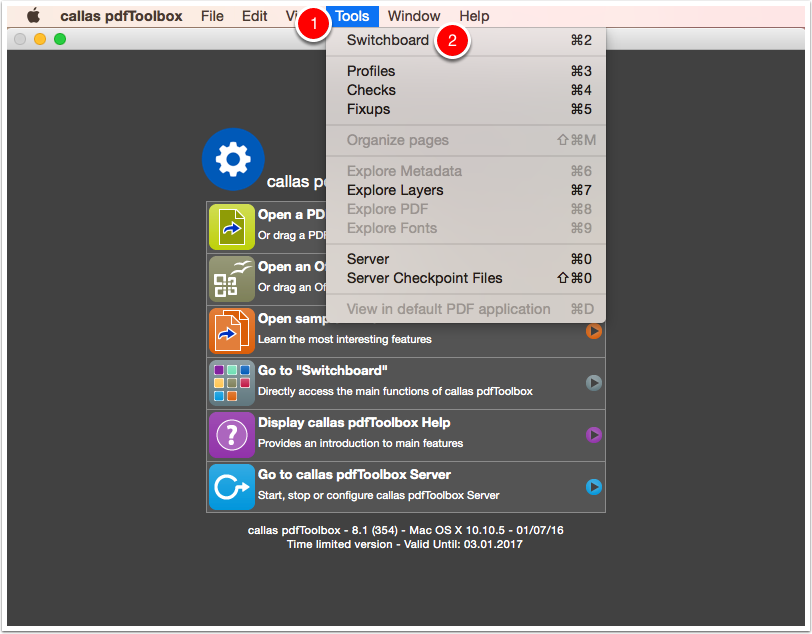Open the Apple menu
This screenshot has height=634, width=812.
34,16
